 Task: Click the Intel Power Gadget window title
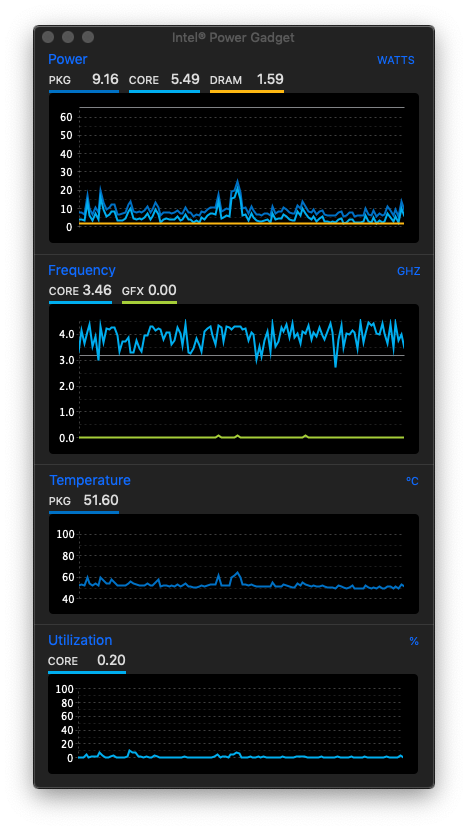click(x=233, y=38)
